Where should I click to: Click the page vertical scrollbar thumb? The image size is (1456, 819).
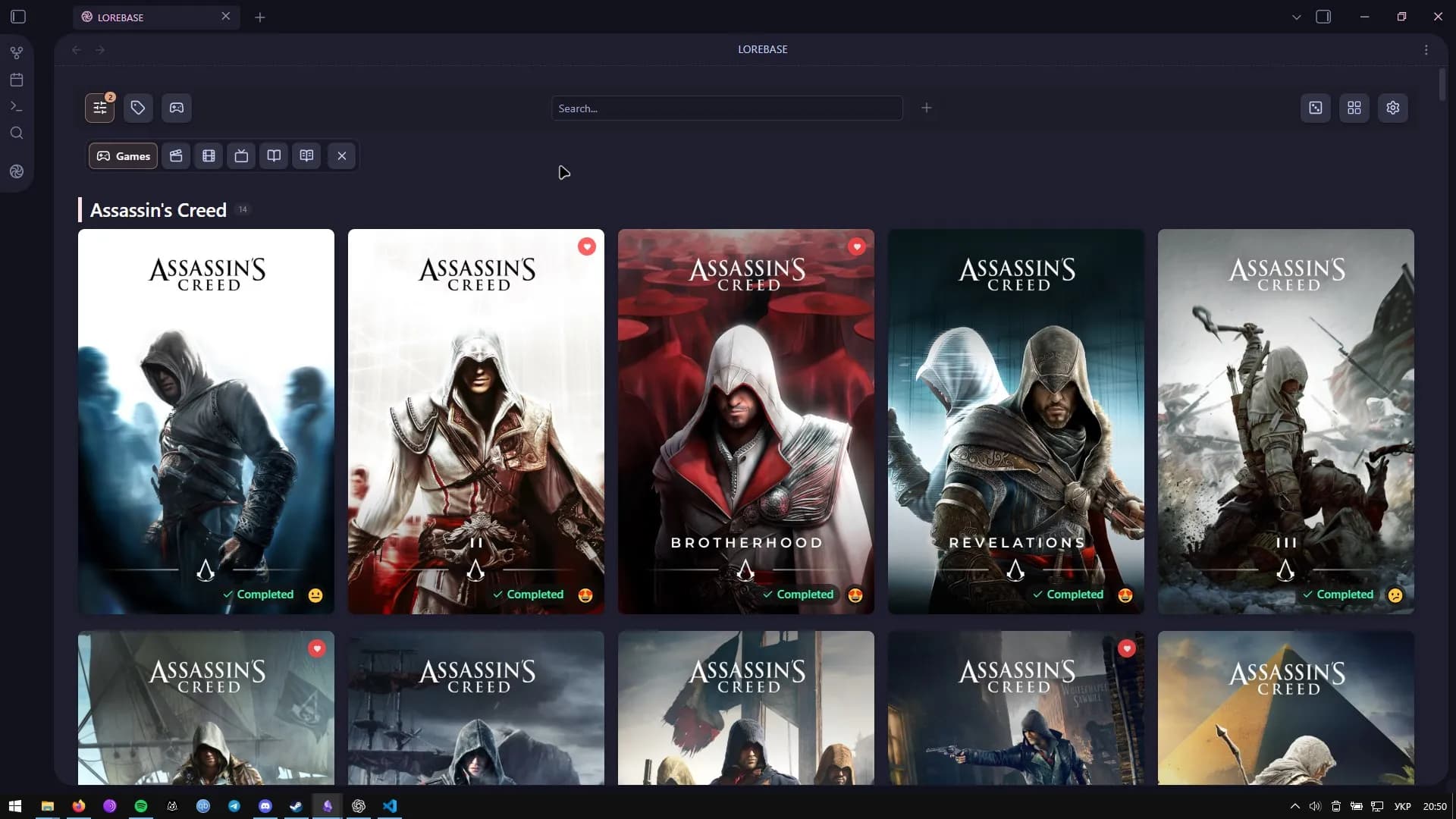[1442, 84]
